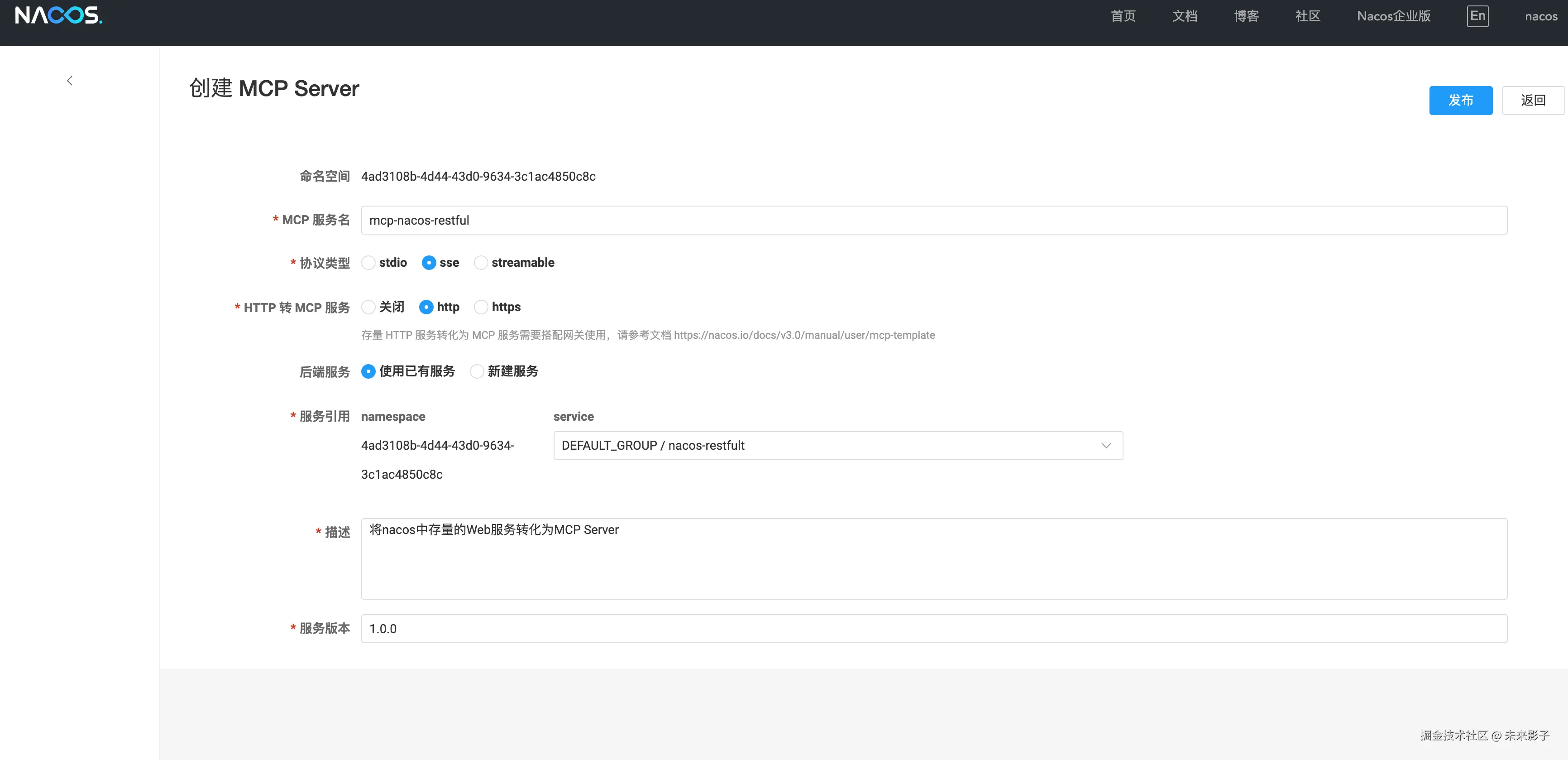Switch language using En icon
This screenshot has width=1568, height=760.
pyautogui.click(x=1477, y=16)
